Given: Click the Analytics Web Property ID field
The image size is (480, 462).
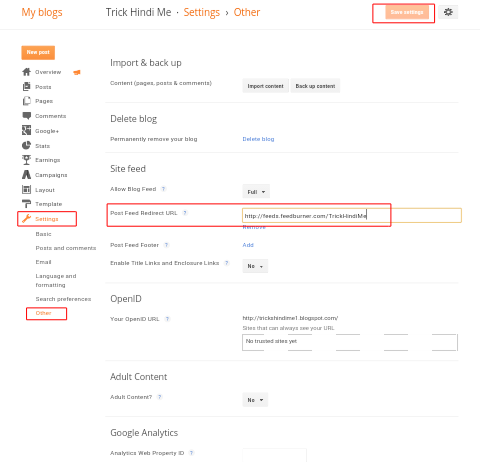Looking at the screenshot, I should [x=274, y=455].
